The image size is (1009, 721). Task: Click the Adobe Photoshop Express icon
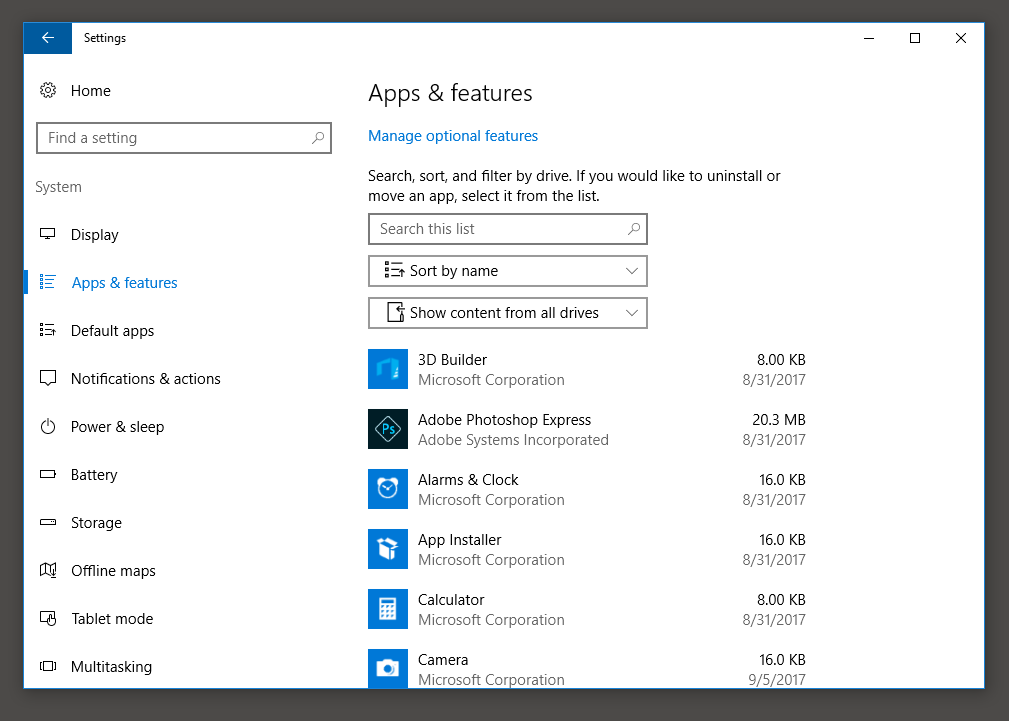(388, 429)
